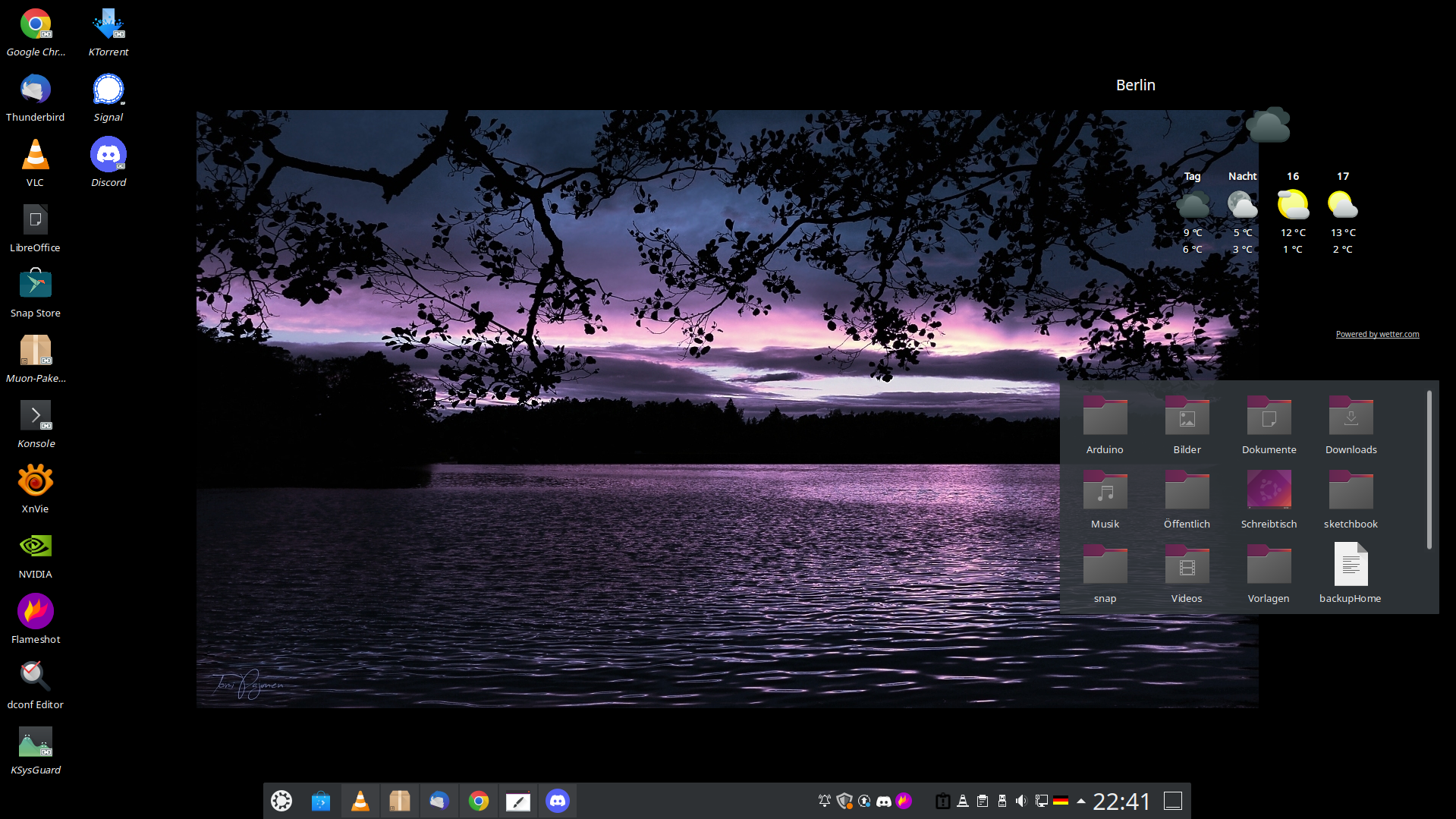The width and height of the screenshot is (1456, 819).
Task: Follow the Powered by wetter.com link
Action: click(x=1377, y=334)
